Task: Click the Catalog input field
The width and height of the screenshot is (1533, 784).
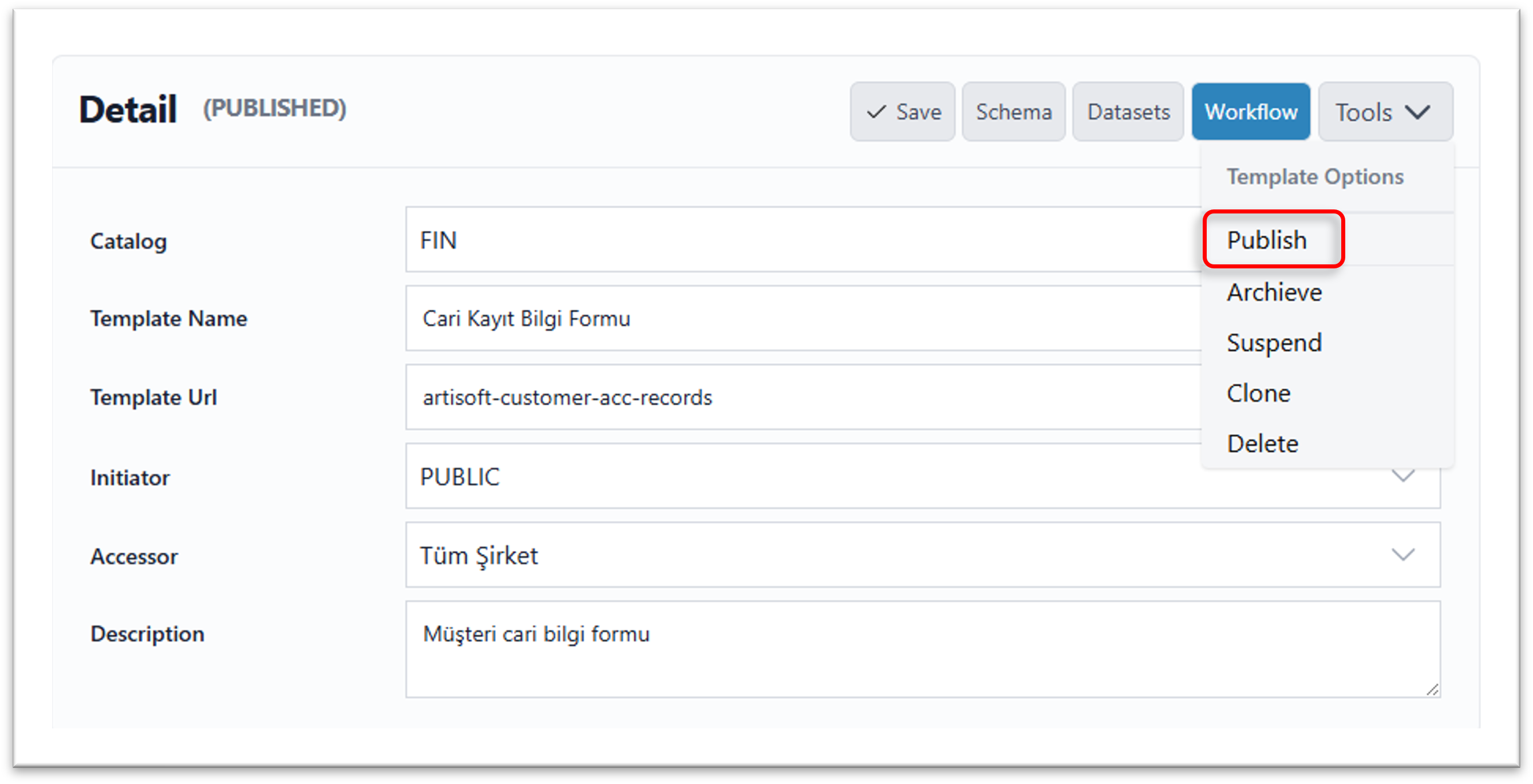Action: click(797, 240)
